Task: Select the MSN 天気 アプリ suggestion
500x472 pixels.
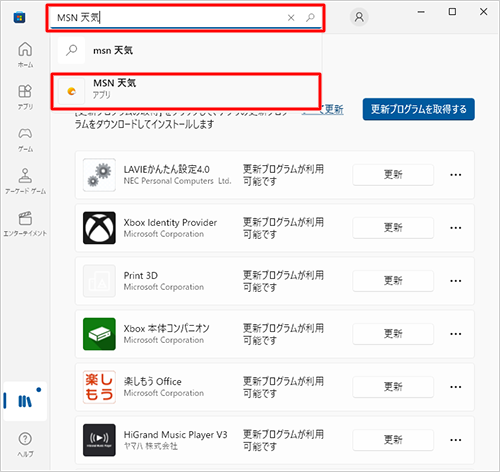Action: point(186,91)
